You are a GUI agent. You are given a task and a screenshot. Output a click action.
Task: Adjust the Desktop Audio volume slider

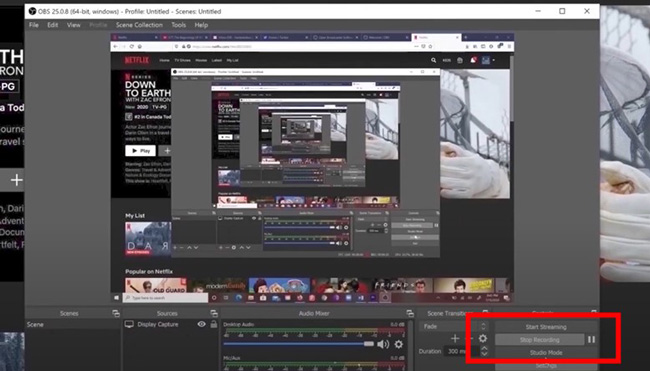click(298, 344)
